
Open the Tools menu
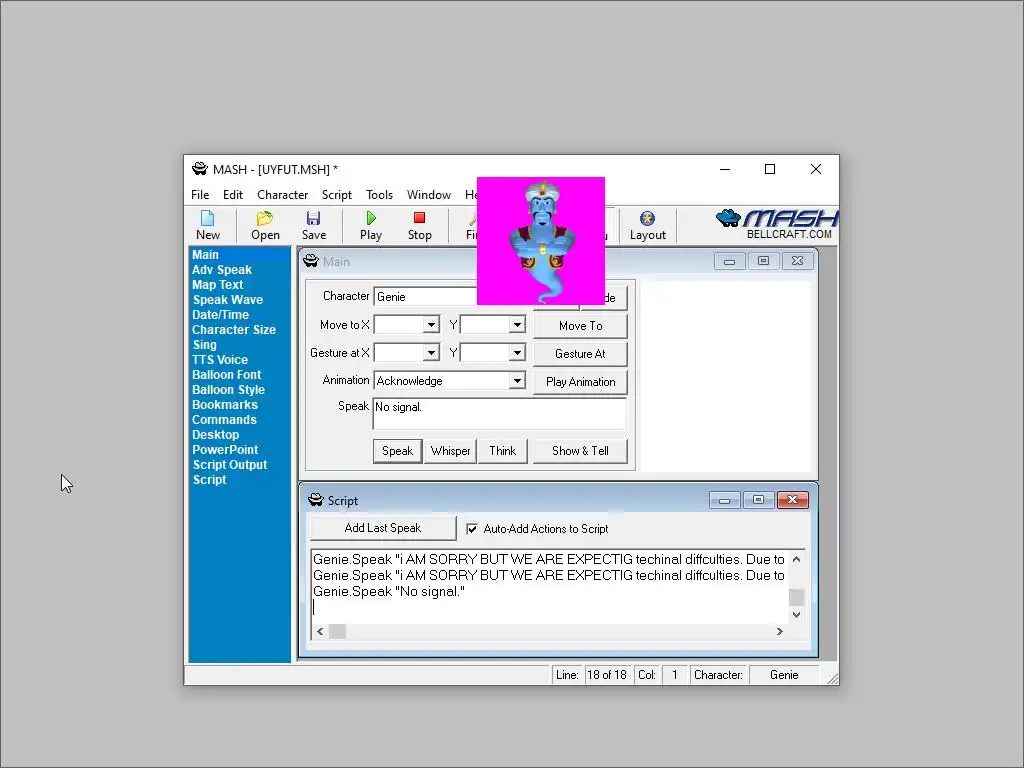click(379, 195)
